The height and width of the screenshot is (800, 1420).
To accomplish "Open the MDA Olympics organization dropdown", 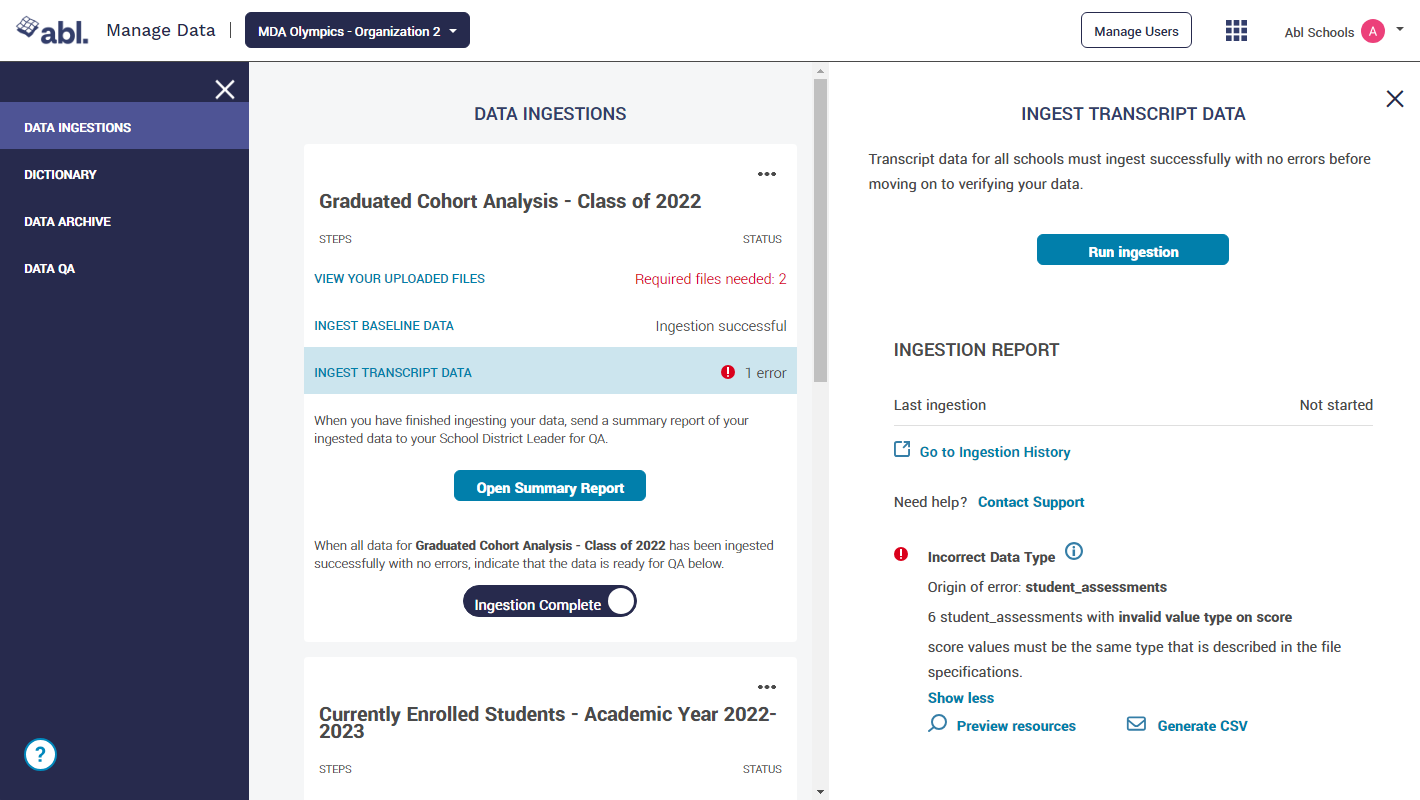I will coord(357,31).
